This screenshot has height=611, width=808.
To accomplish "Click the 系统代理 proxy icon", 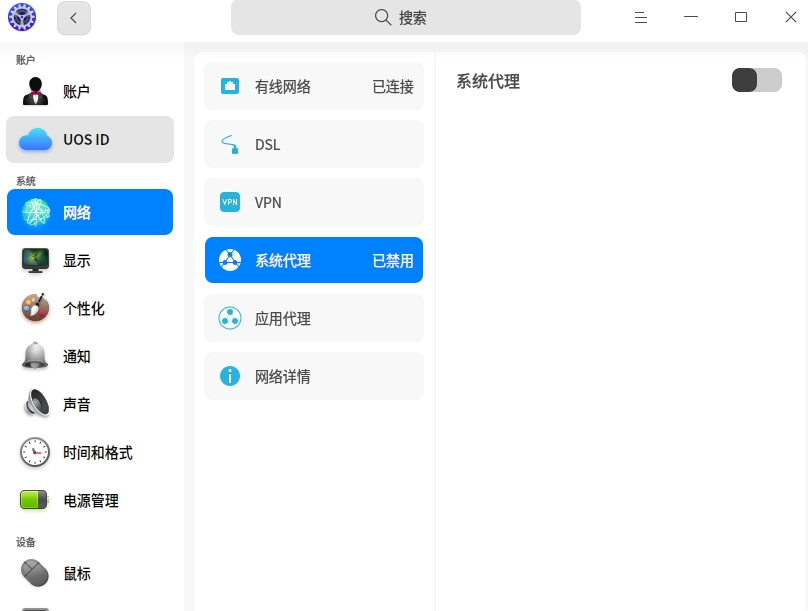I will click(x=230, y=260).
